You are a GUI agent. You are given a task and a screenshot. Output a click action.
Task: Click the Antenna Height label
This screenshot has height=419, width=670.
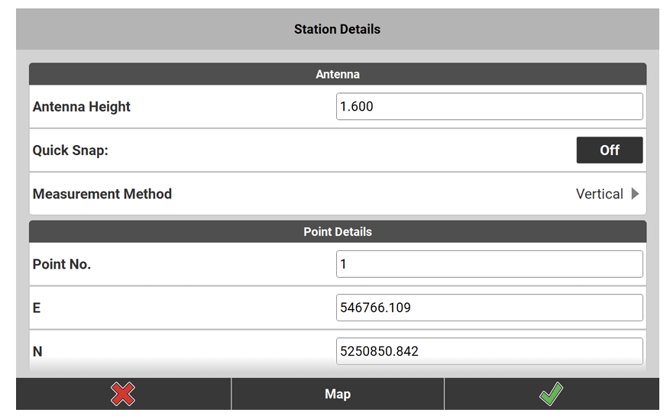tap(82, 107)
